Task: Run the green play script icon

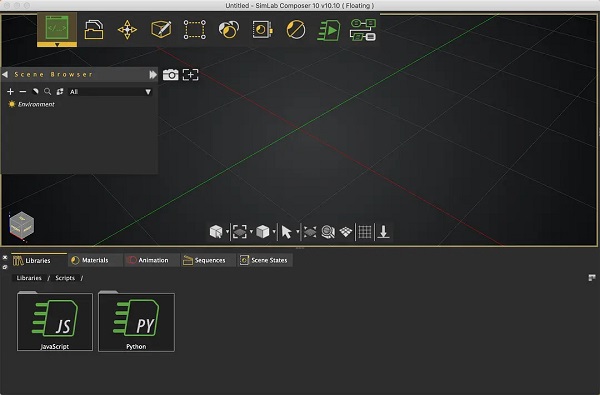Action: 329,30
